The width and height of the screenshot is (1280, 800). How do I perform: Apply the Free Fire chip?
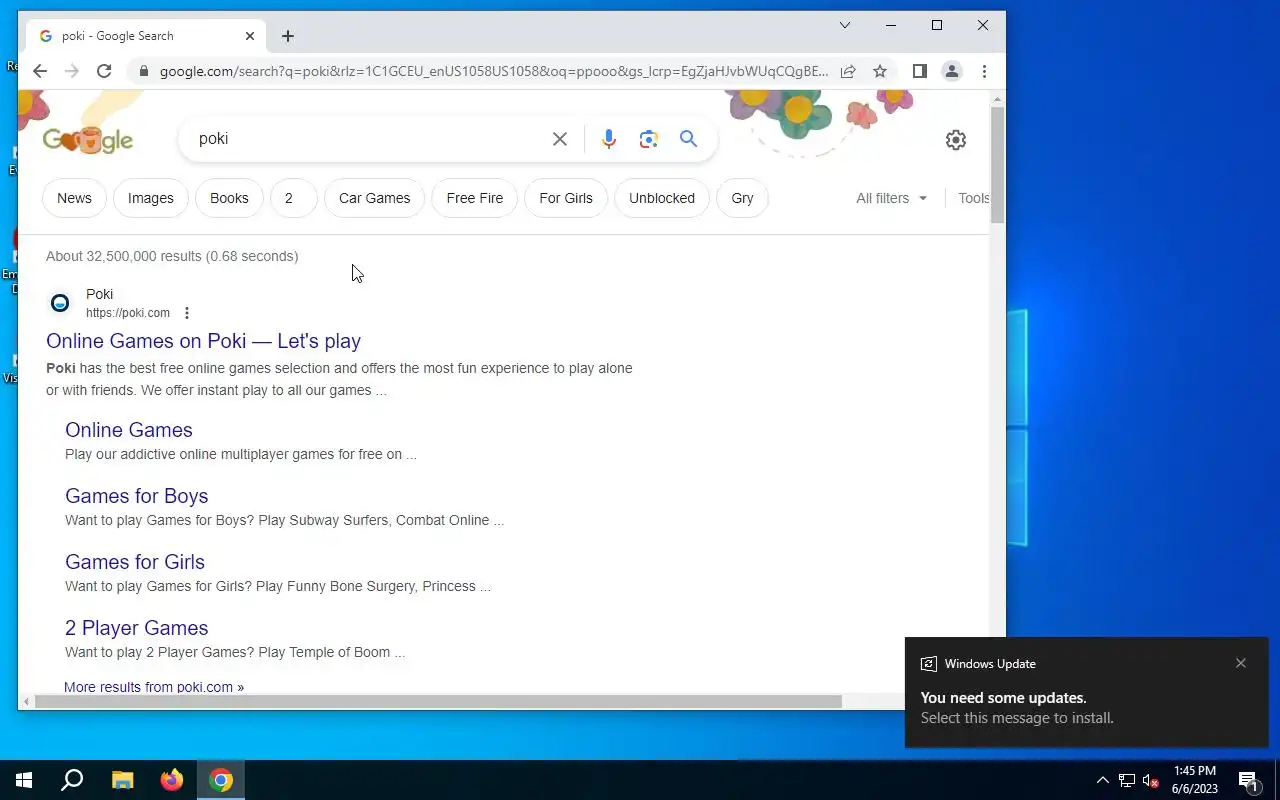pyautogui.click(x=475, y=198)
